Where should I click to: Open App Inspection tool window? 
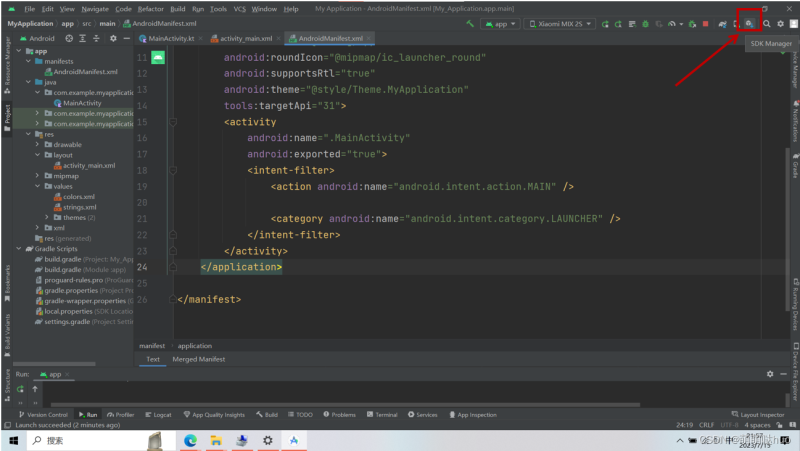pyautogui.click(x=472, y=415)
